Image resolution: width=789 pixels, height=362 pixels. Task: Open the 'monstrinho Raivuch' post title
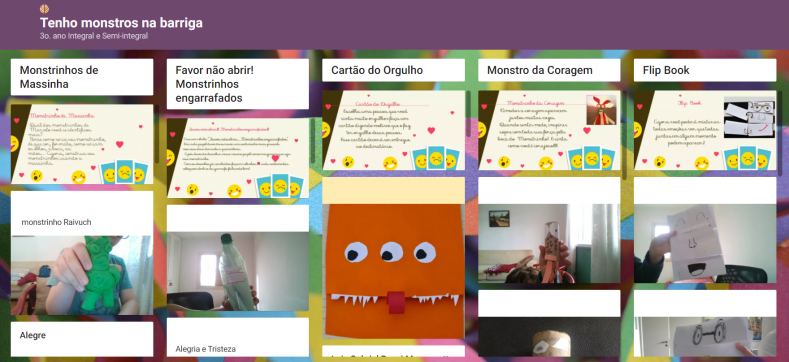(56, 222)
